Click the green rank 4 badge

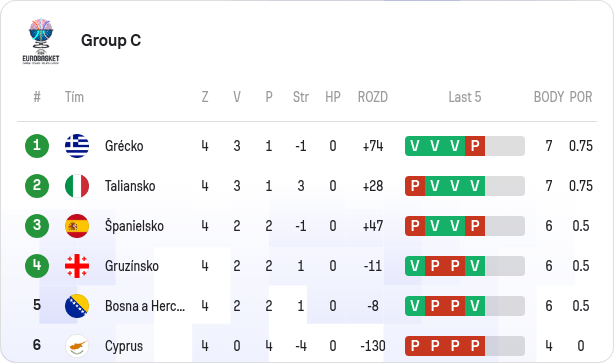point(37,266)
